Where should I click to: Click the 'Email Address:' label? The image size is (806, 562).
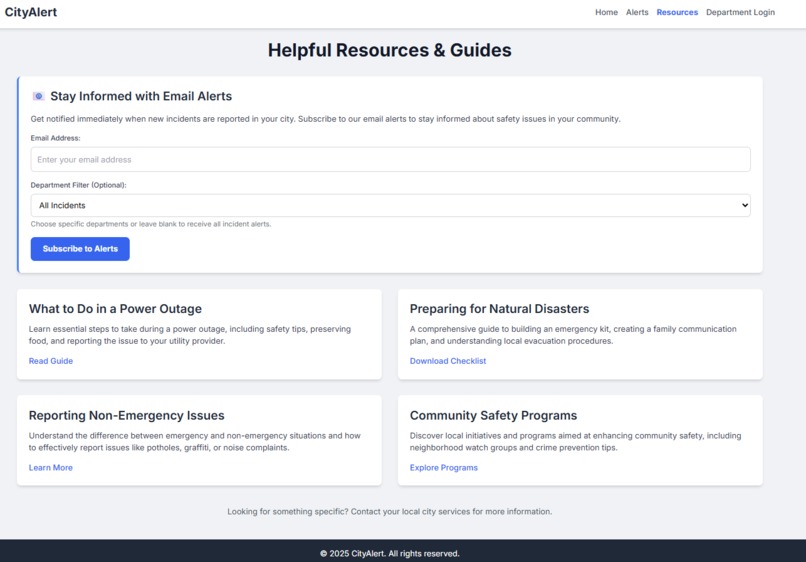pyautogui.click(x=56, y=138)
